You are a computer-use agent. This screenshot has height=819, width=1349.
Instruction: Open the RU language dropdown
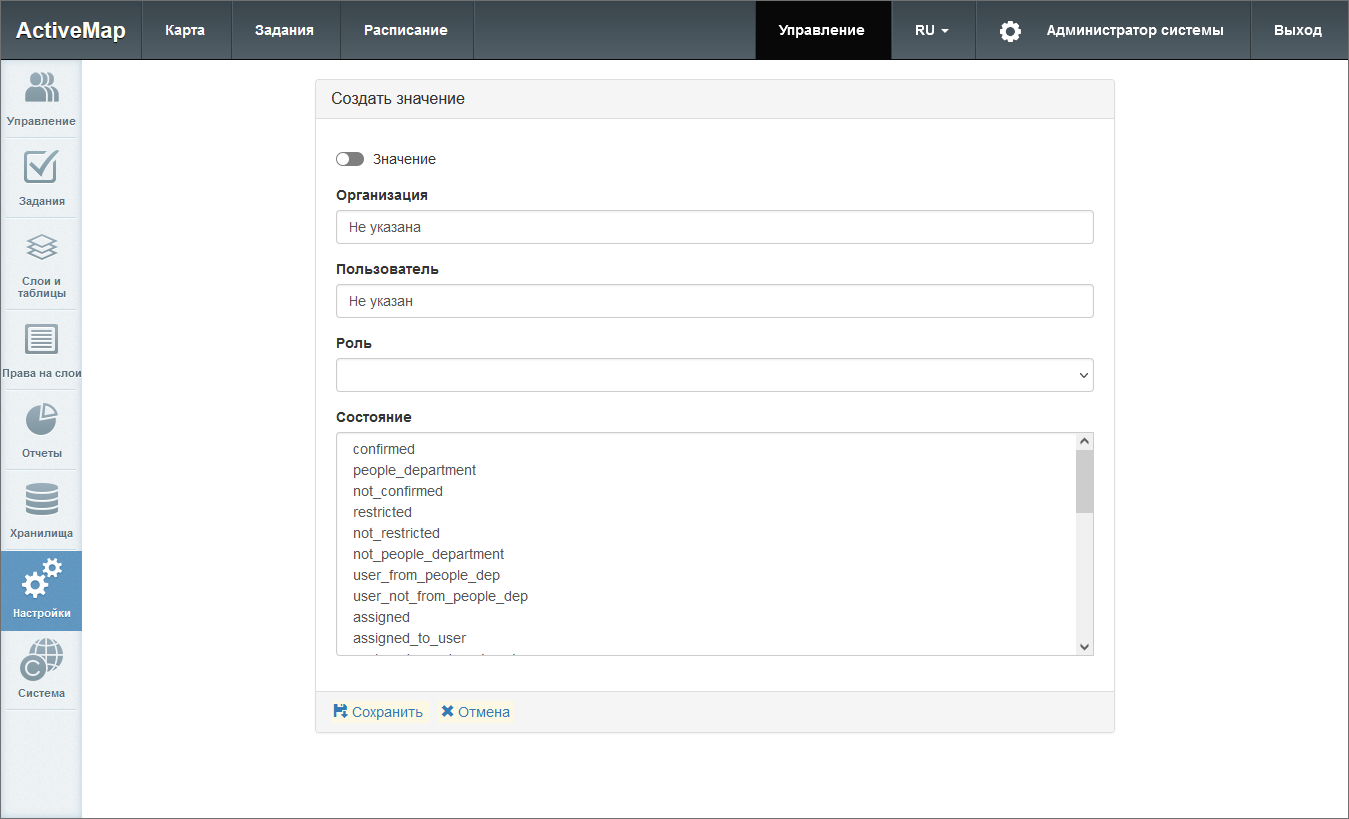pyautogui.click(x=931, y=30)
